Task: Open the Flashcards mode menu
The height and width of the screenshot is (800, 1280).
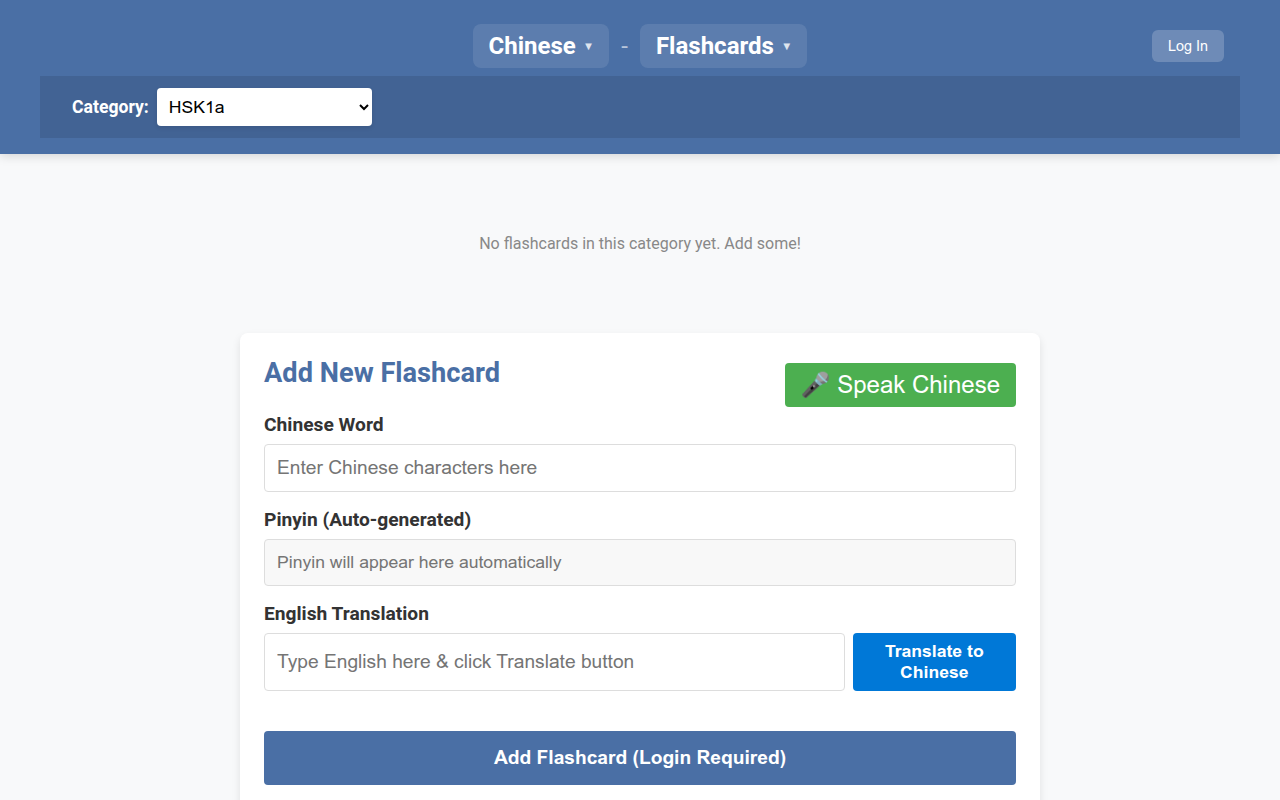Action: [x=715, y=46]
